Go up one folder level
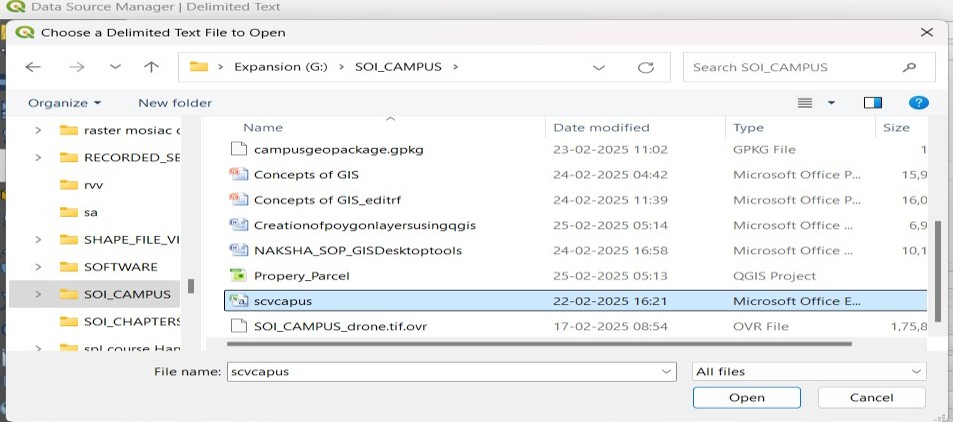Viewport: 953px width, 422px height. (151, 67)
